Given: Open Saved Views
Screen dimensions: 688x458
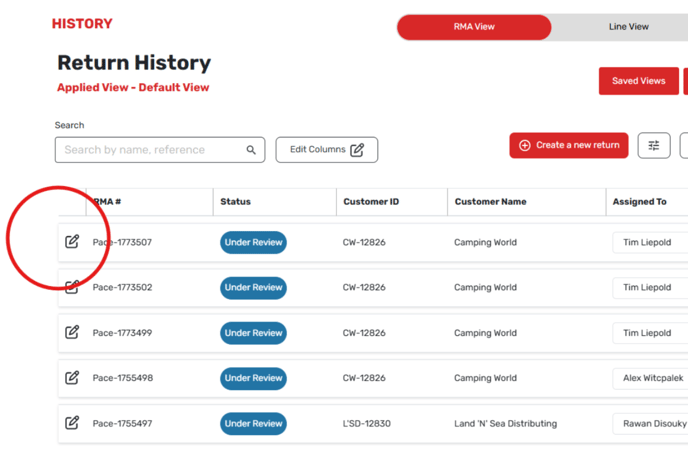Looking at the screenshot, I should click(x=638, y=81).
